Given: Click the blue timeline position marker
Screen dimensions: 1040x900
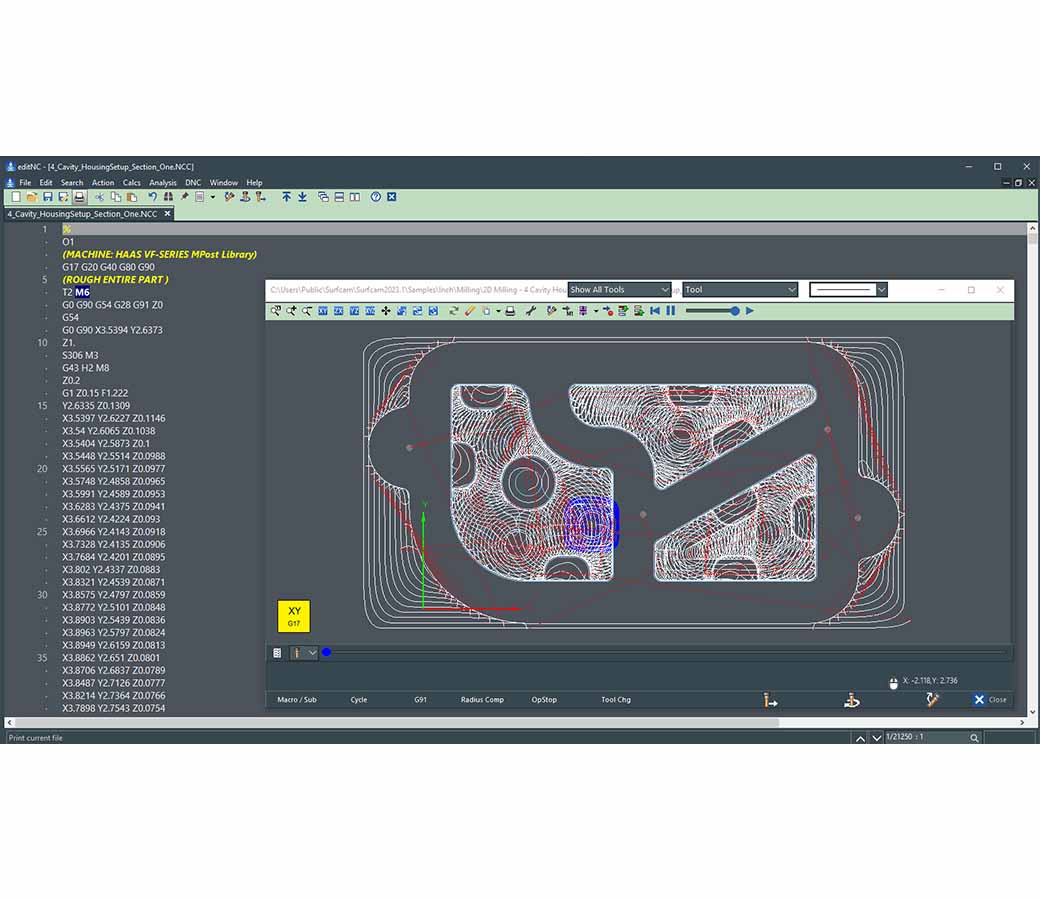Looking at the screenshot, I should (x=326, y=653).
